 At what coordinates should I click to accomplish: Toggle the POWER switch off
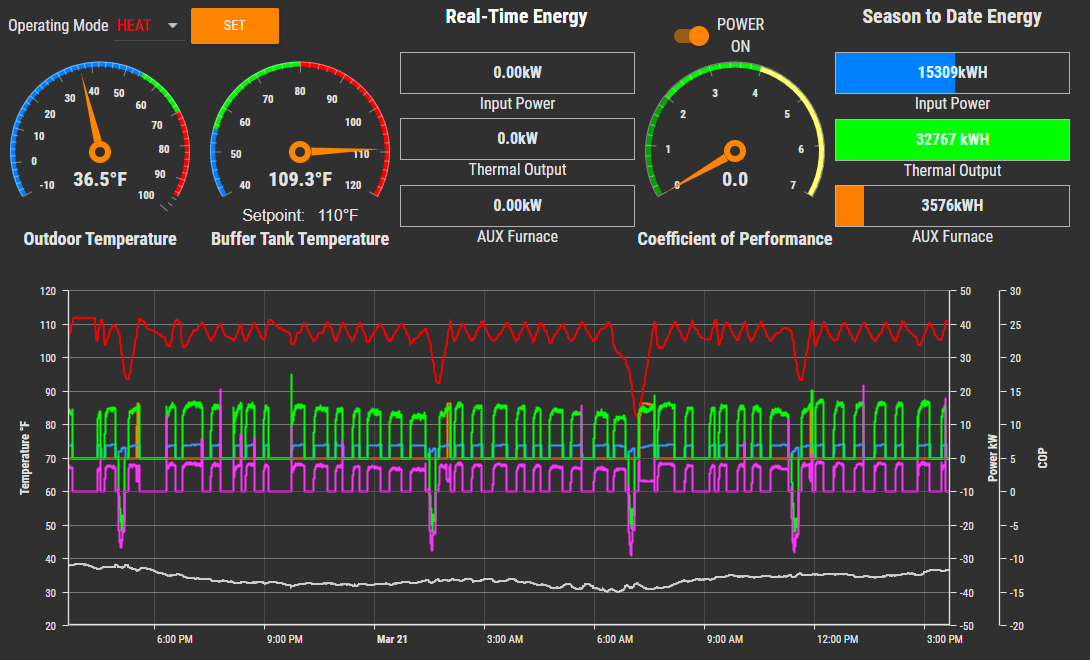point(692,36)
